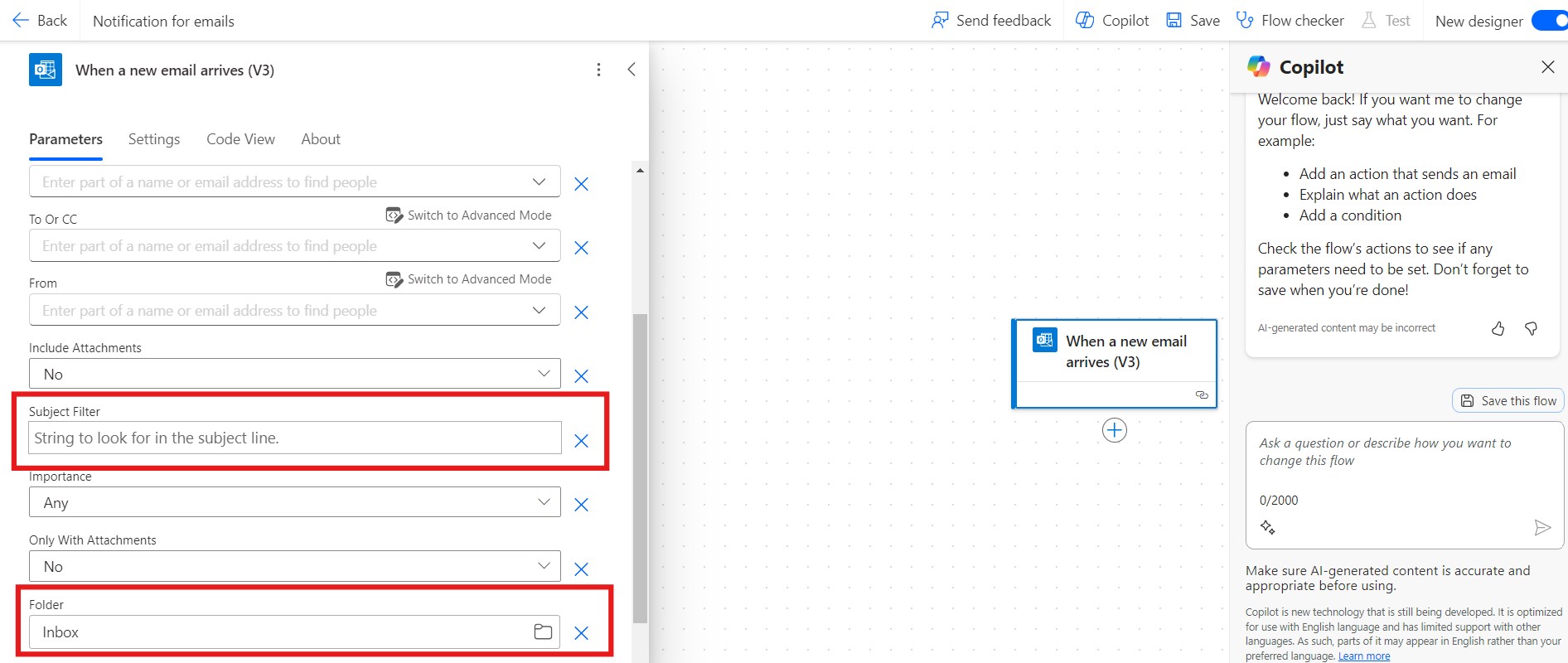Select the trigger card on canvas
1568x663 pixels.
[1115, 364]
